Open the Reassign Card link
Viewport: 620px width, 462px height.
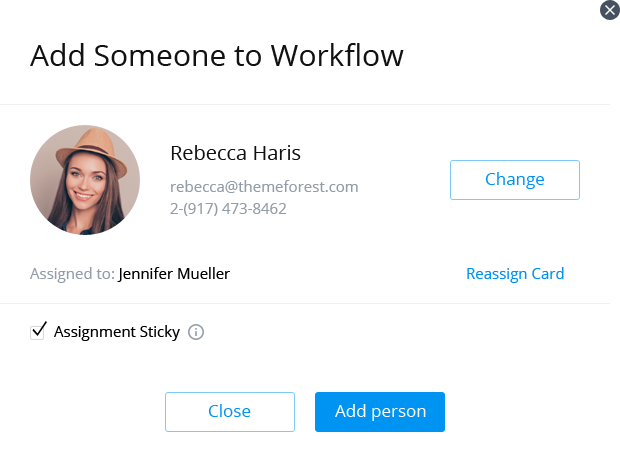click(x=515, y=273)
